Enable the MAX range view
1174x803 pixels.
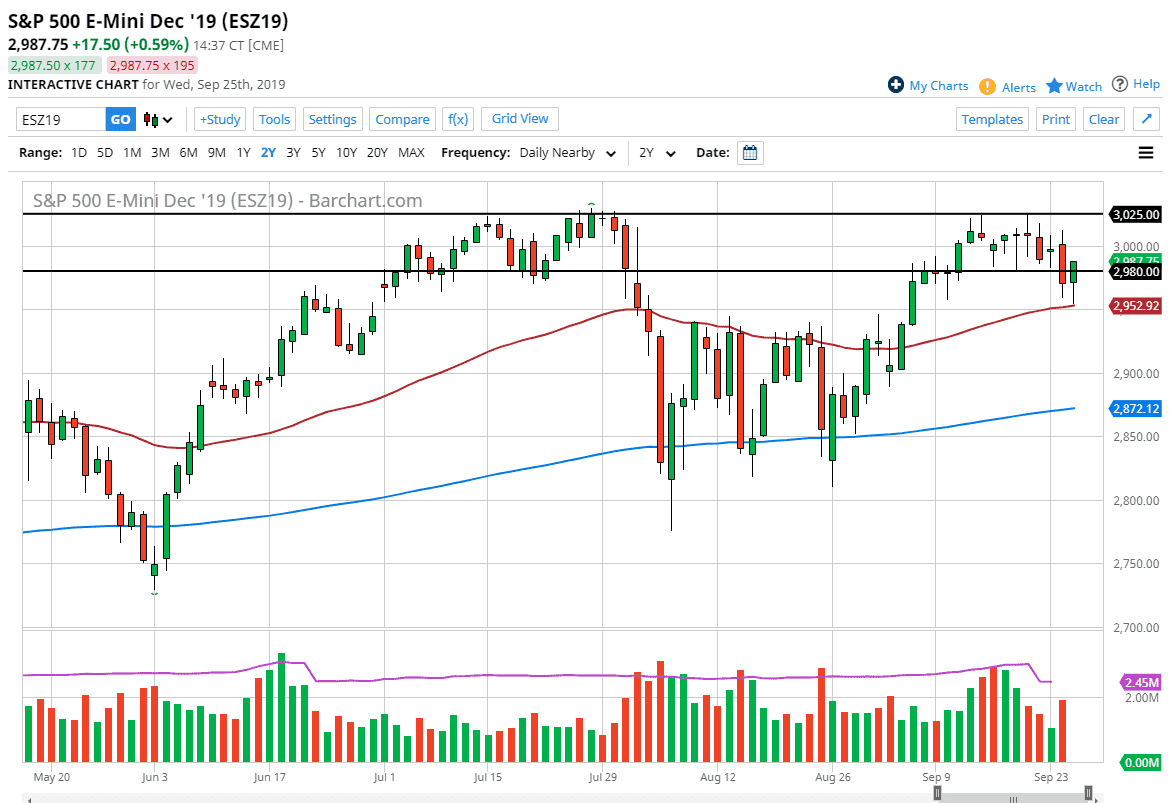(x=411, y=153)
